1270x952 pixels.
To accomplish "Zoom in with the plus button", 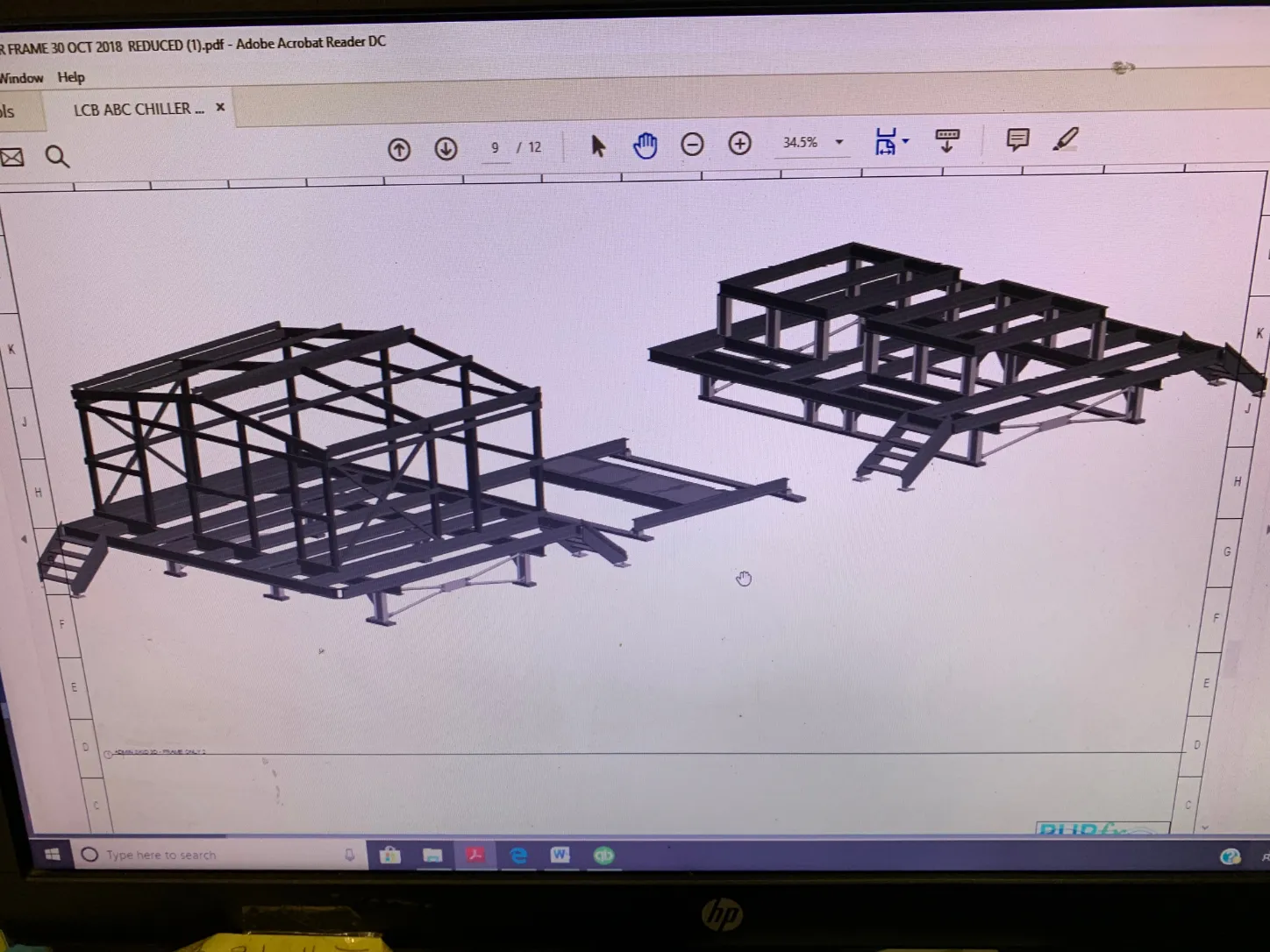I will pyautogui.click(x=739, y=143).
